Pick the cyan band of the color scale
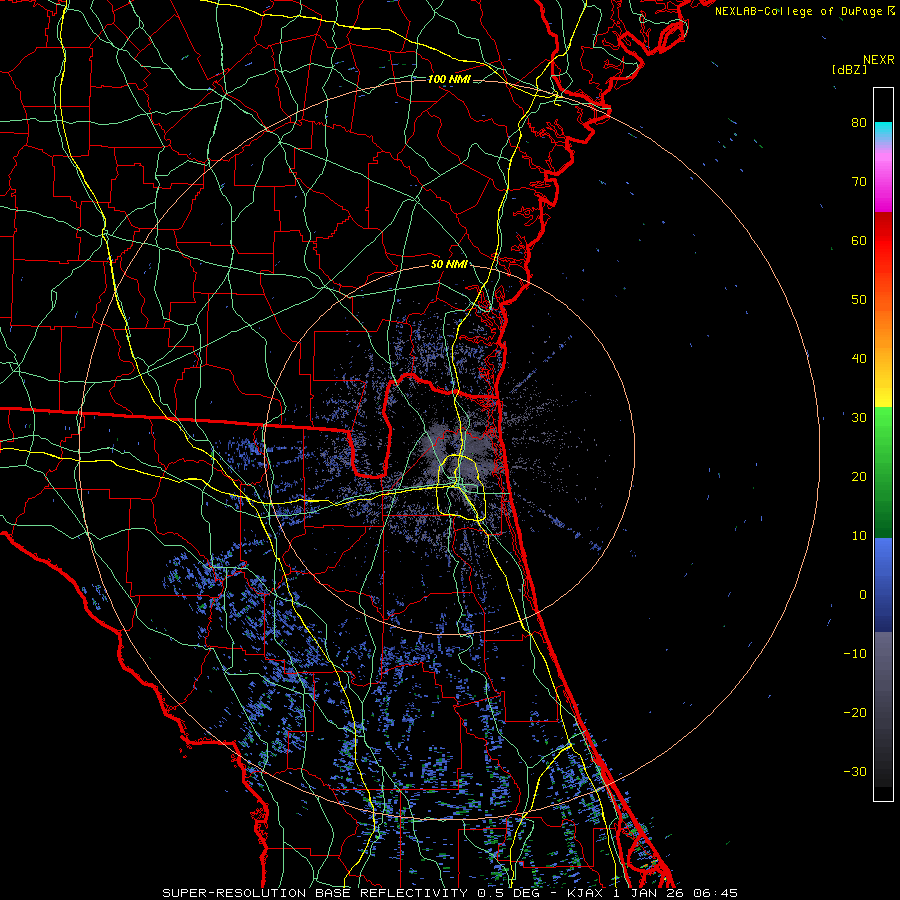 [883, 132]
